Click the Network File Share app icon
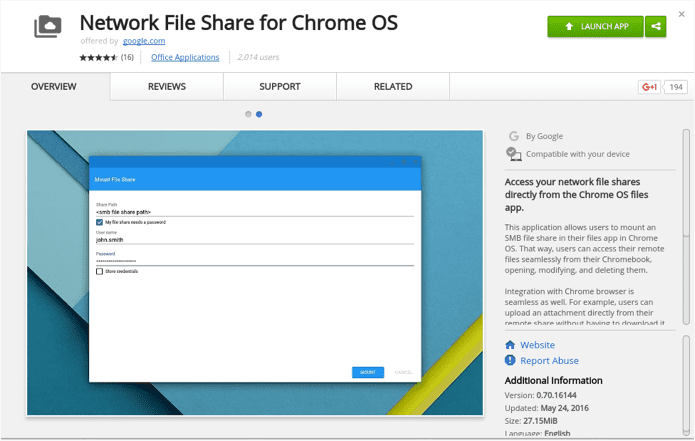The height and width of the screenshot is (441, 695). pos(47,27)
